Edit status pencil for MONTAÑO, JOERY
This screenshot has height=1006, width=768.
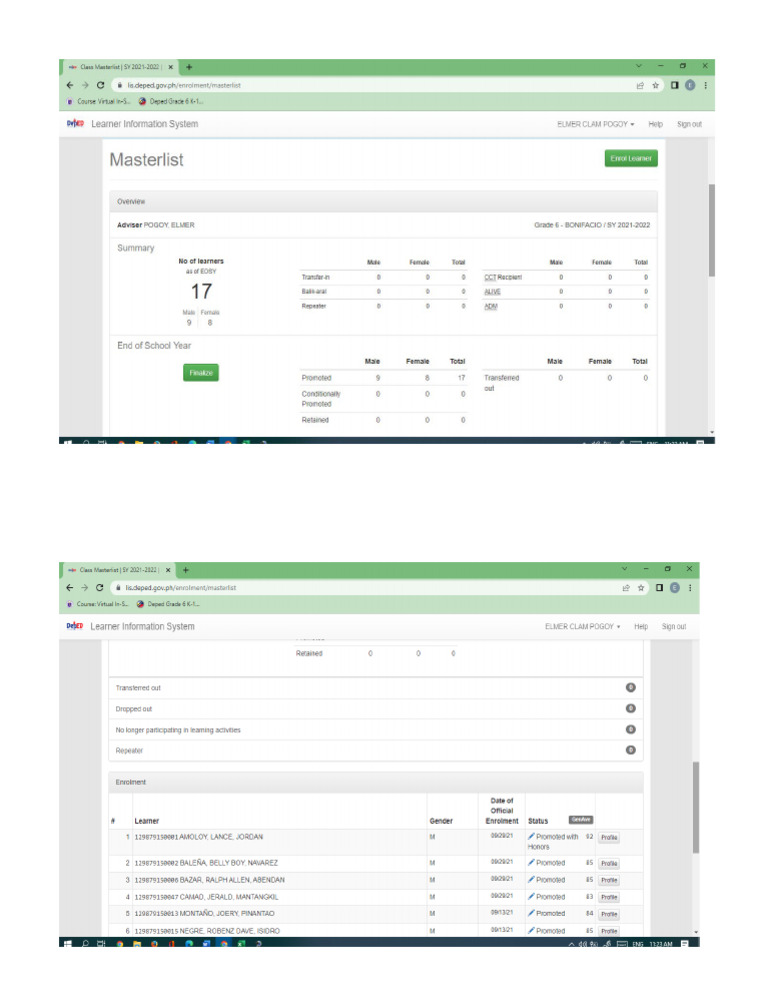[531, 913]
